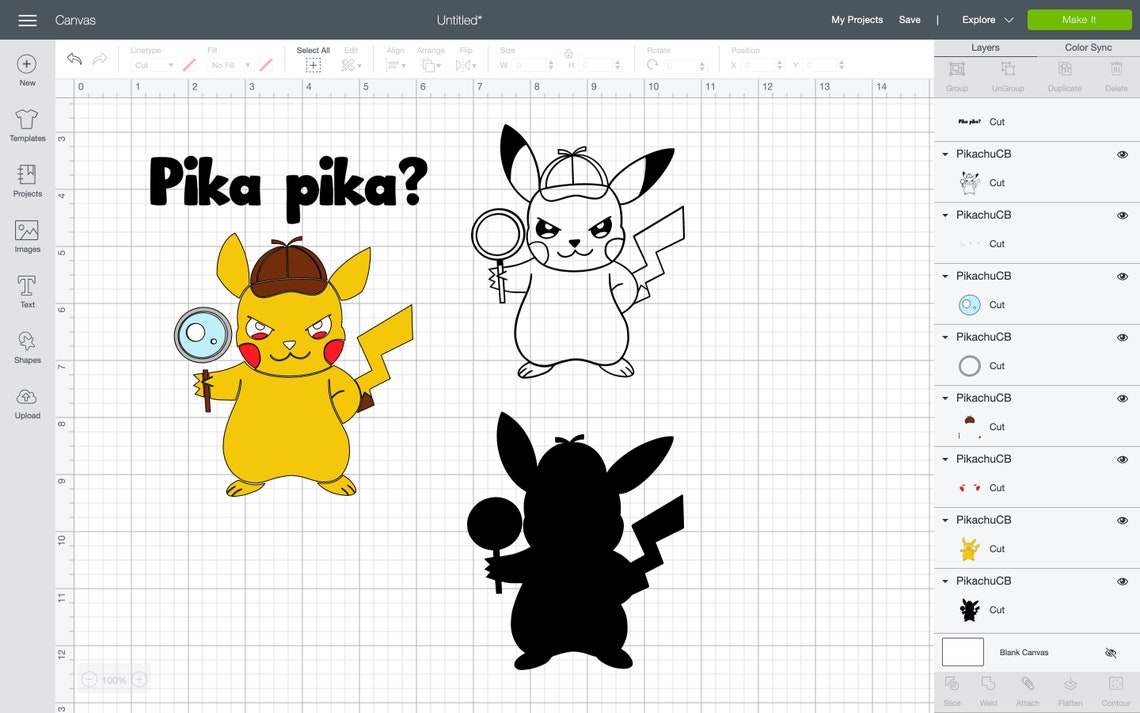The image size is (1140, 713).
Task: Open the Align options
Action: tap(396, 65)
